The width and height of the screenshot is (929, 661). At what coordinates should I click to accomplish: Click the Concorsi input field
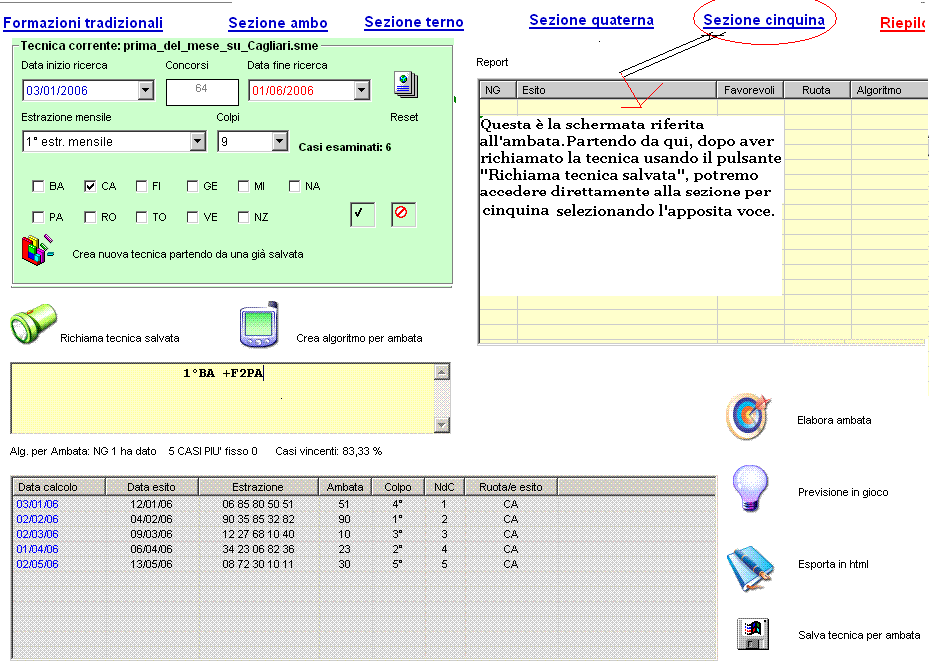tap(202, 92)
